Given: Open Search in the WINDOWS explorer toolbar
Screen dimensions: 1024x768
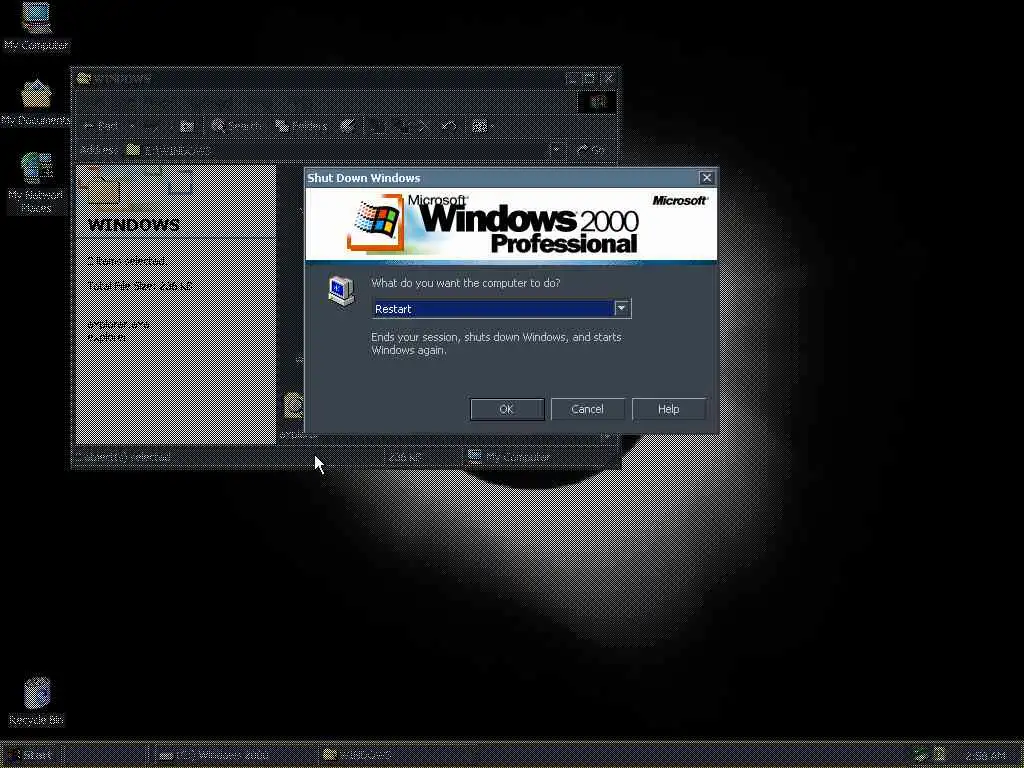Looking at the screenshot, I should coord(236,126).
